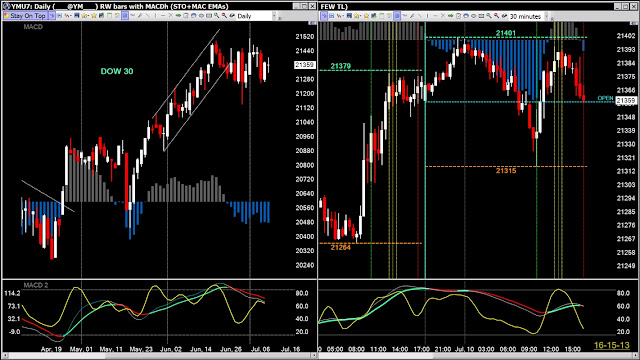Toggle the highlighted square button in 30 minutes toolbar
This screenshot has width=640, height=360.
(397, 16)
